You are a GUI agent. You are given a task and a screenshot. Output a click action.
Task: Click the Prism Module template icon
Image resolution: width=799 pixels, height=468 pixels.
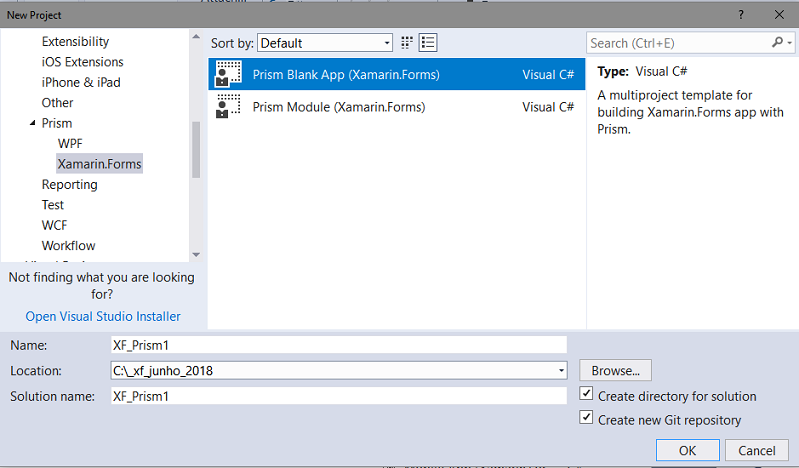[x=228, y=107]
